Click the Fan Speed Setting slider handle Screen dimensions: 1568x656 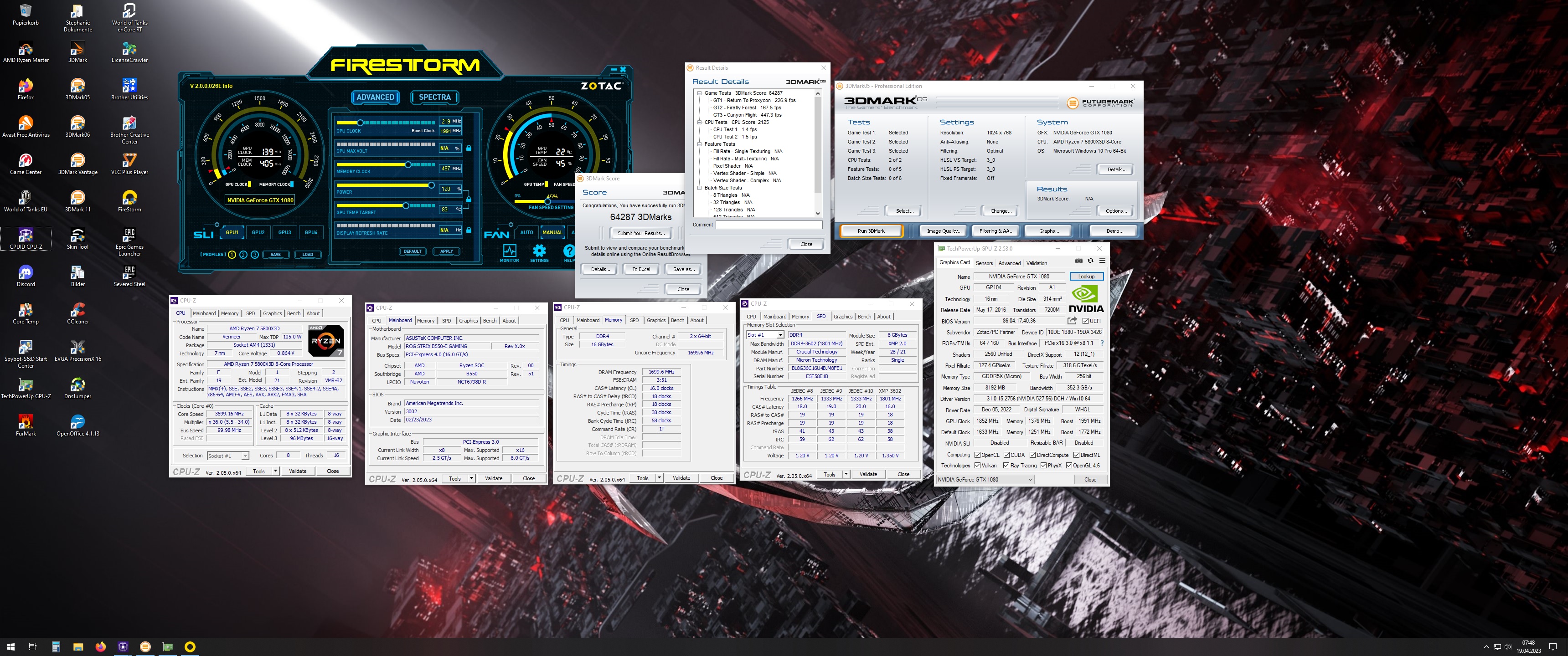click(x=547, y=201)
